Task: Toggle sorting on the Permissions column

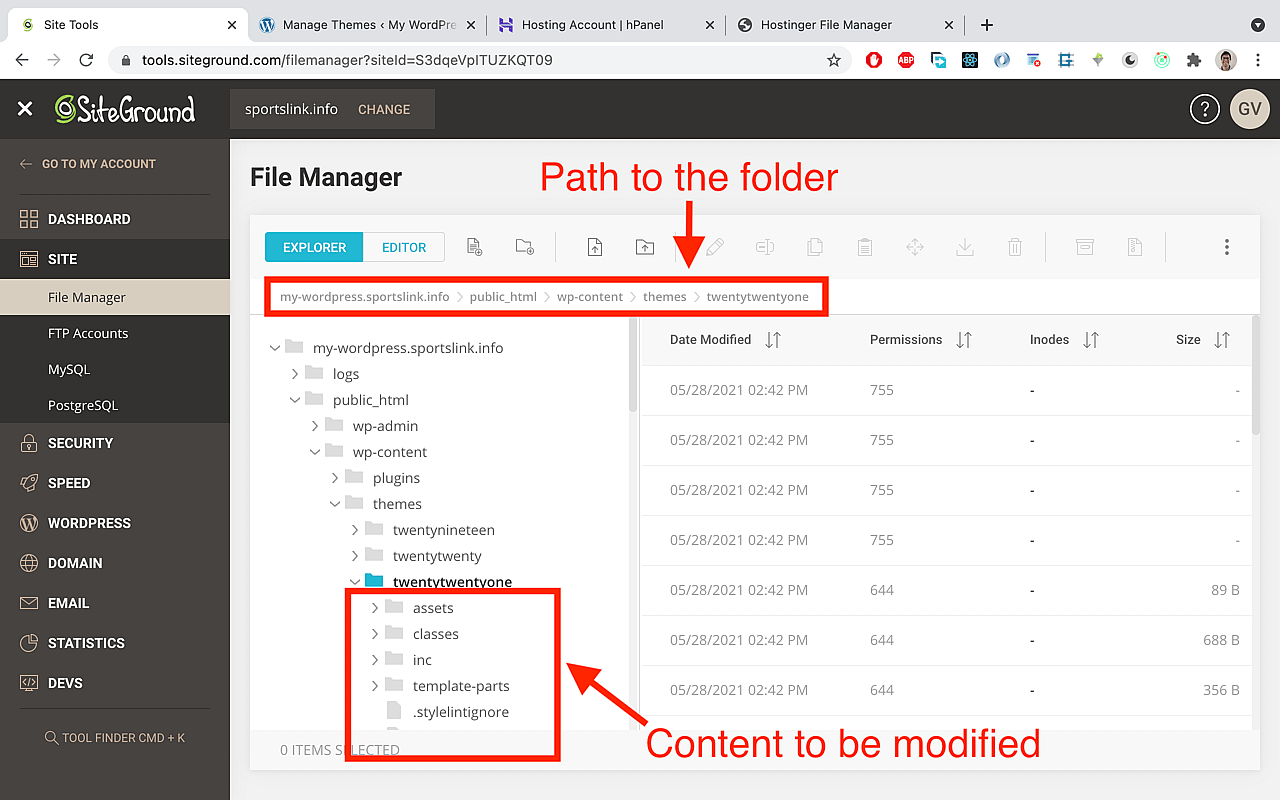Action: [x=963, y=340]
